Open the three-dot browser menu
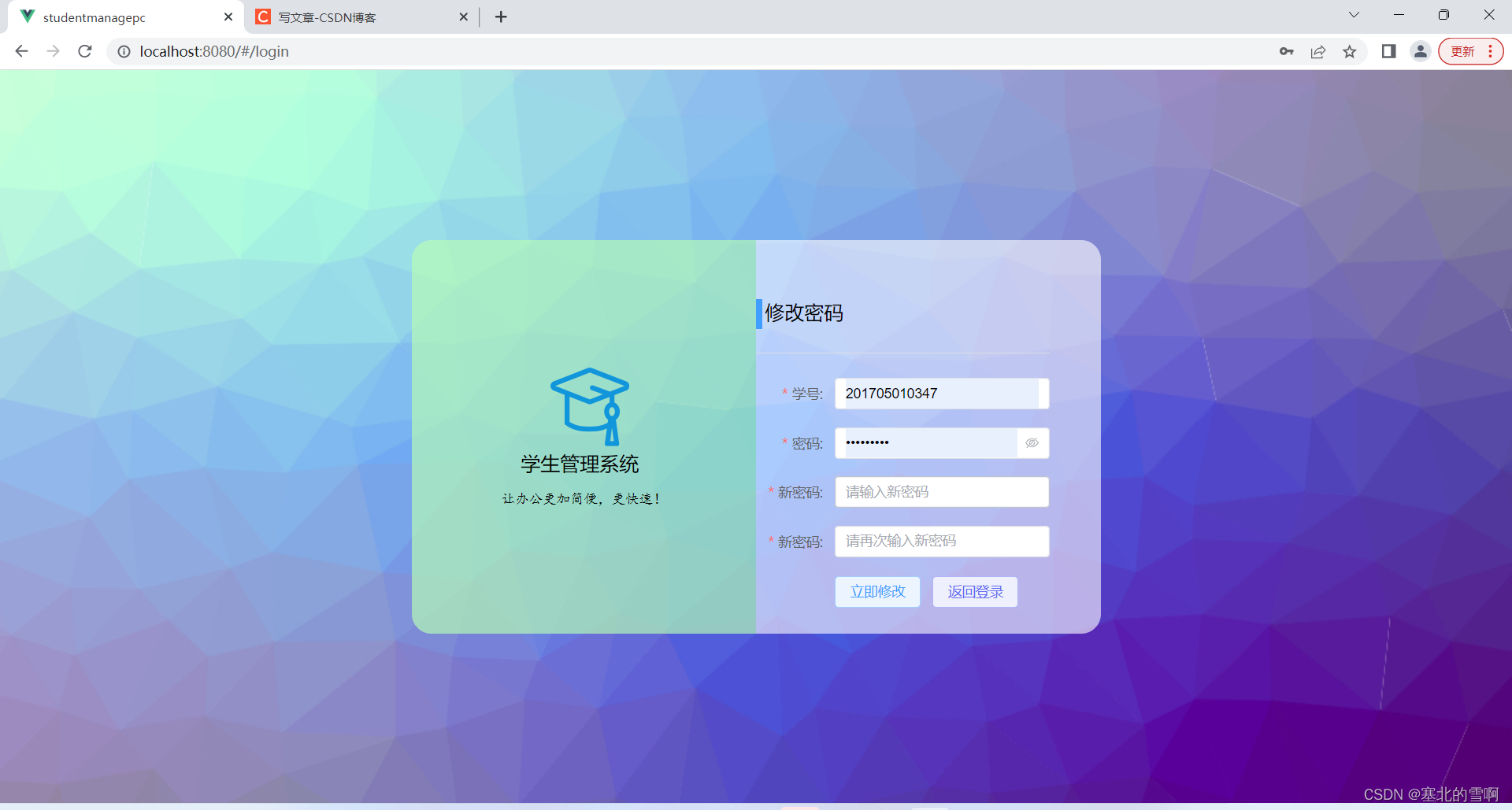The height and width of the screenshot is (810, 1512). click(1492, 51)
